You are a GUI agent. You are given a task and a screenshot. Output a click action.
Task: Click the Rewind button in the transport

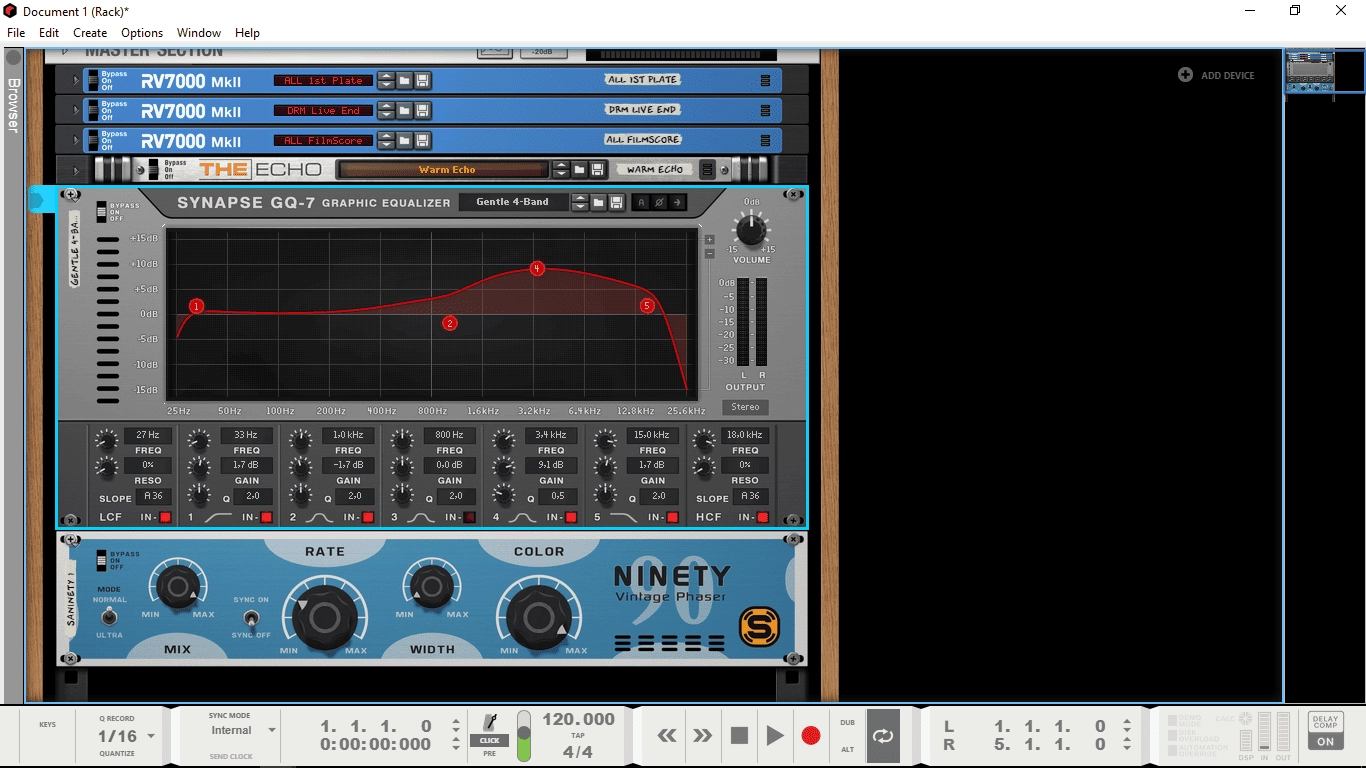[666, 736]
